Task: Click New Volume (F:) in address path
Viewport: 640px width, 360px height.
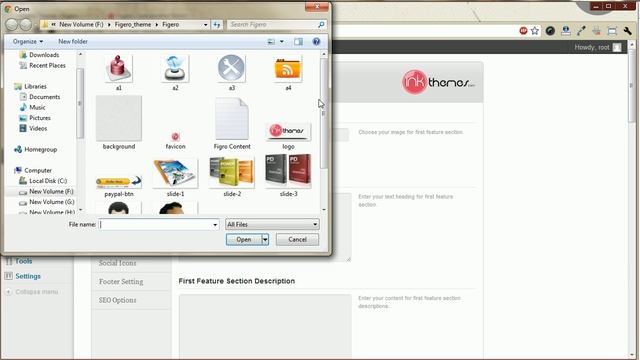Action: tap(81, 24)
